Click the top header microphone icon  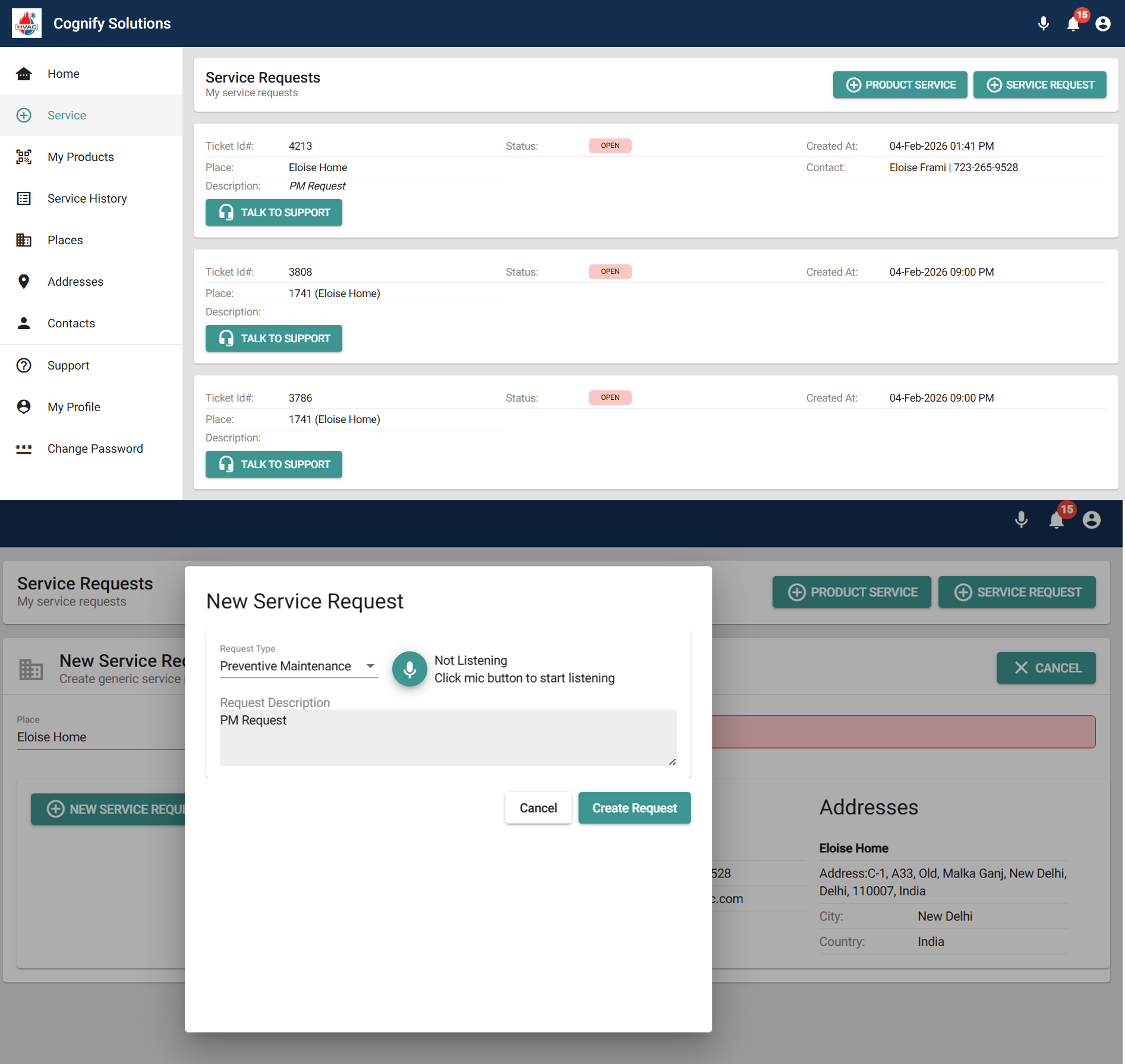[x=1043, y=24]
